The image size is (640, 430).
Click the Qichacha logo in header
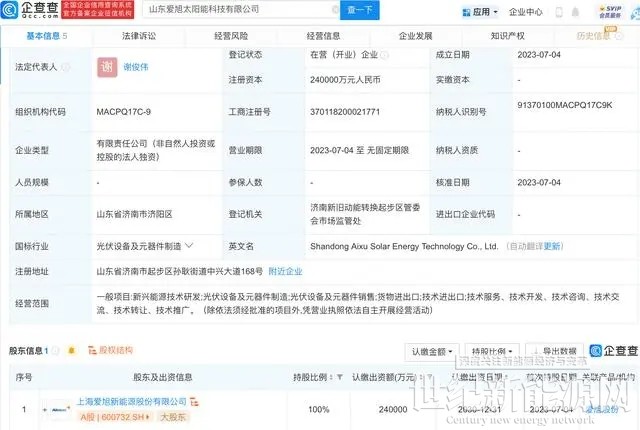(38, 12)
